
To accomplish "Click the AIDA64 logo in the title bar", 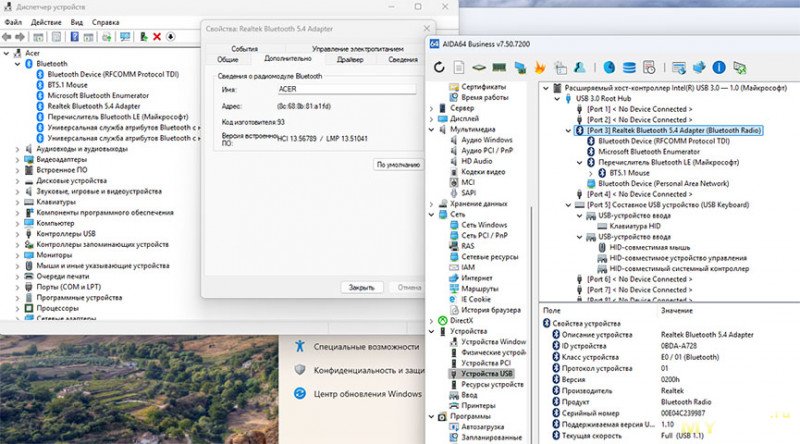I will [x=434, y=44].
